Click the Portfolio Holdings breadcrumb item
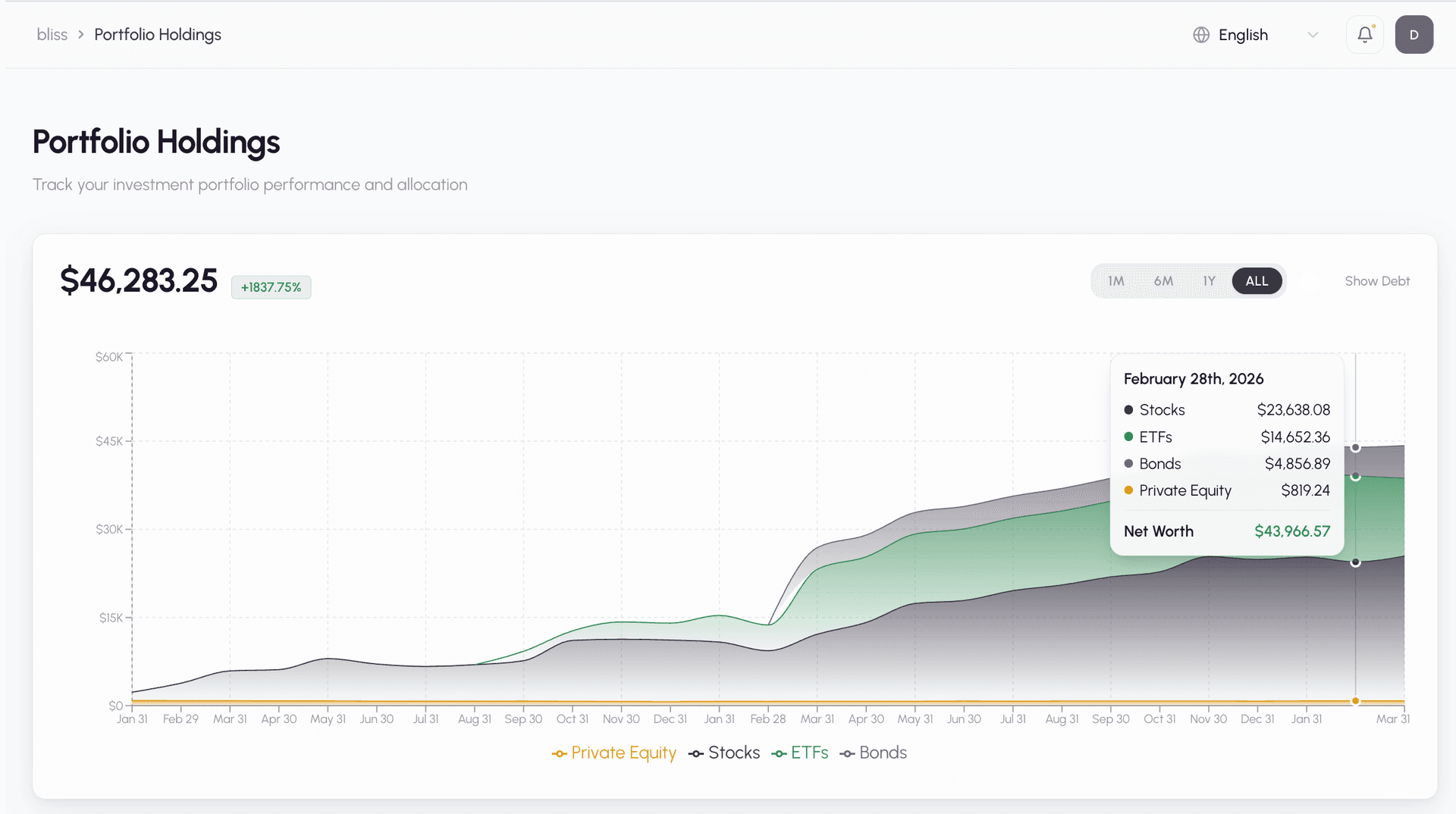The image size is (1456, 814). click(157, 34)
